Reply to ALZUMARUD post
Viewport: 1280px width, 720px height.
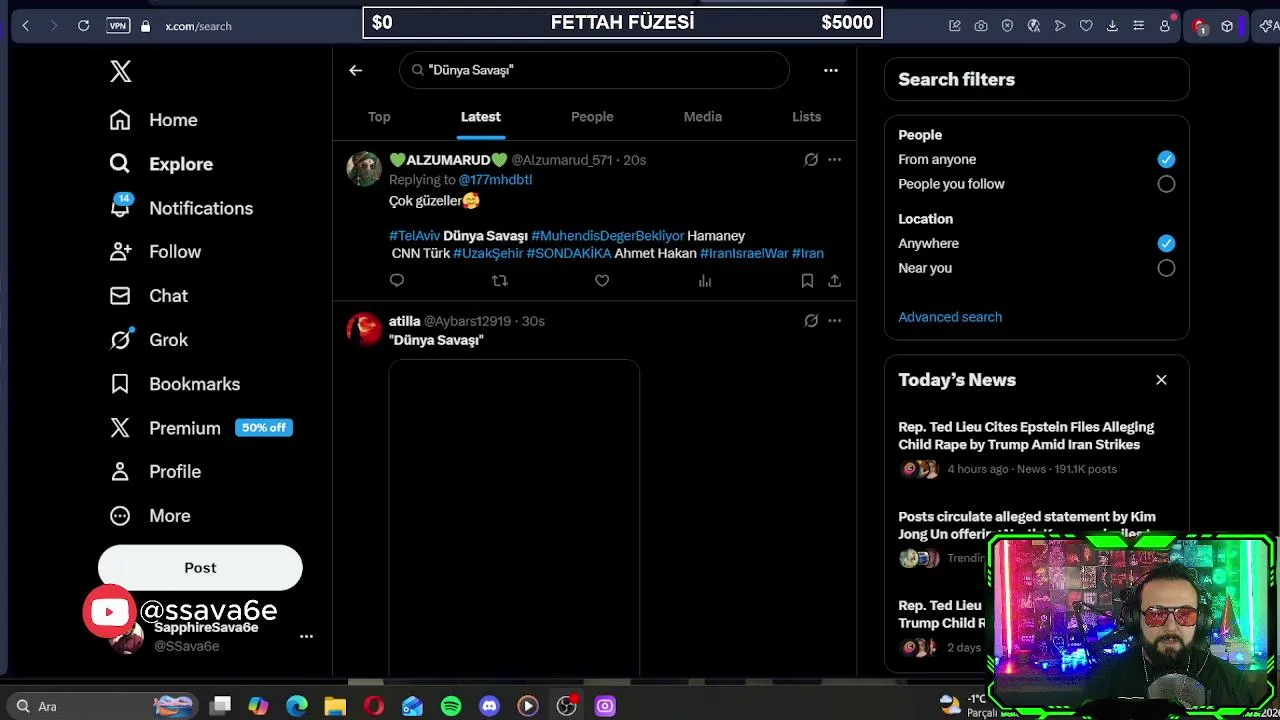coord(397,281)
